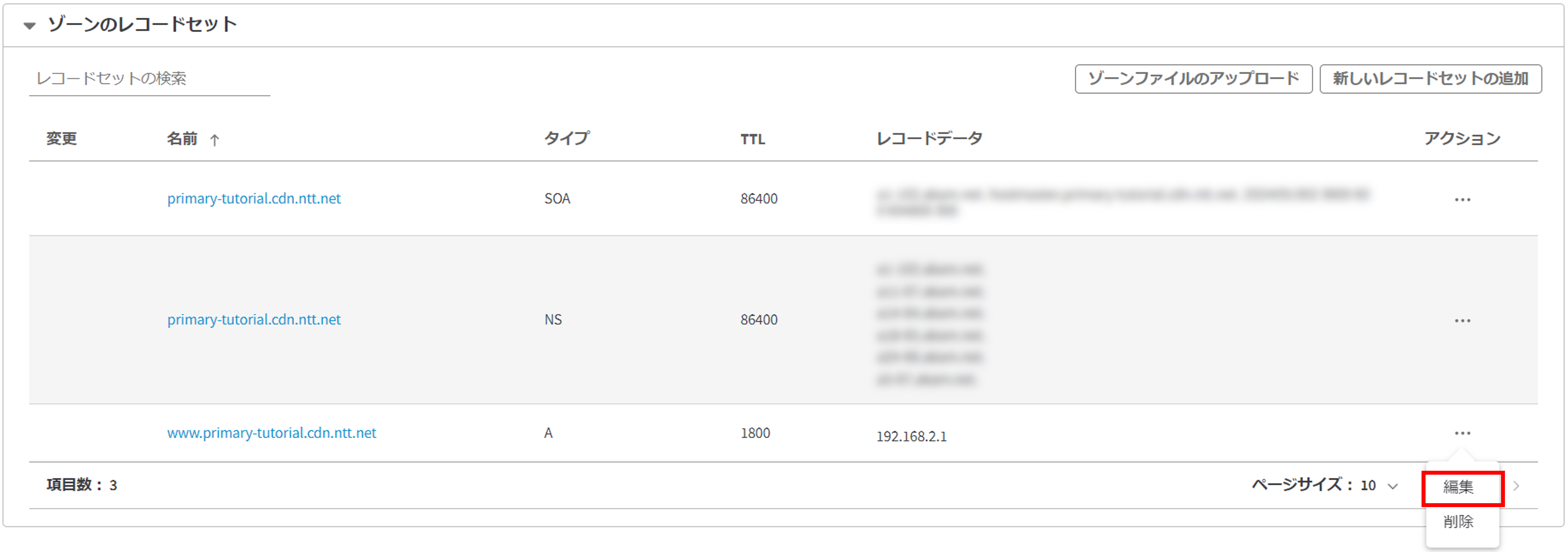
Task: Click the 名前 column header
Action: [x=182, y=139]
